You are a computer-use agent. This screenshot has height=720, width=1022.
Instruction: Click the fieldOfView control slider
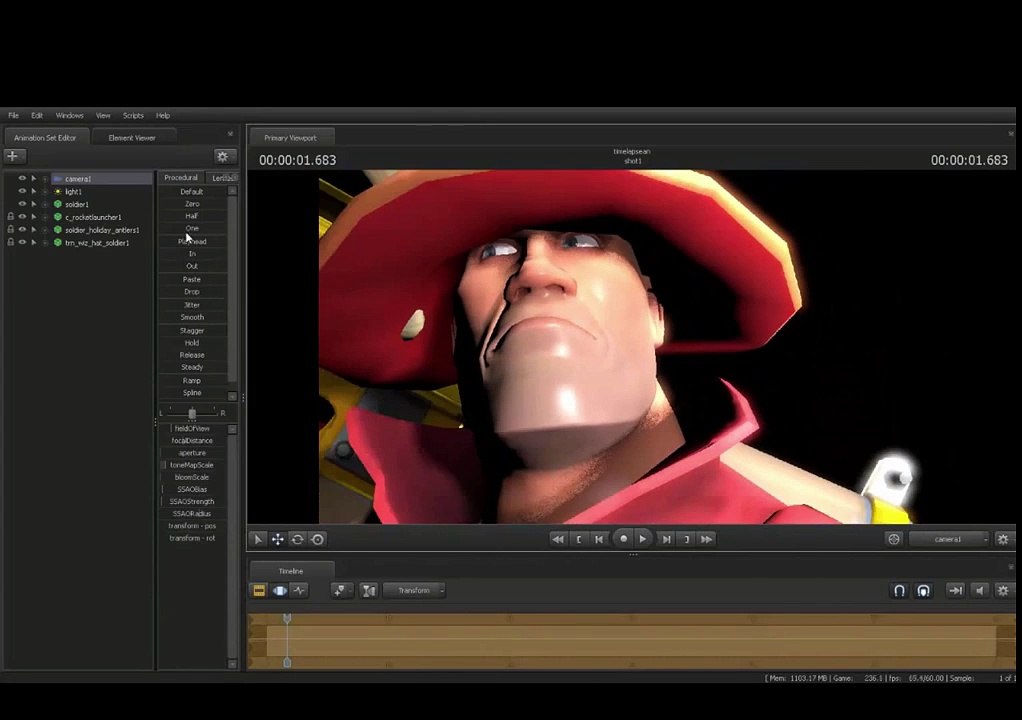point(192,429)
